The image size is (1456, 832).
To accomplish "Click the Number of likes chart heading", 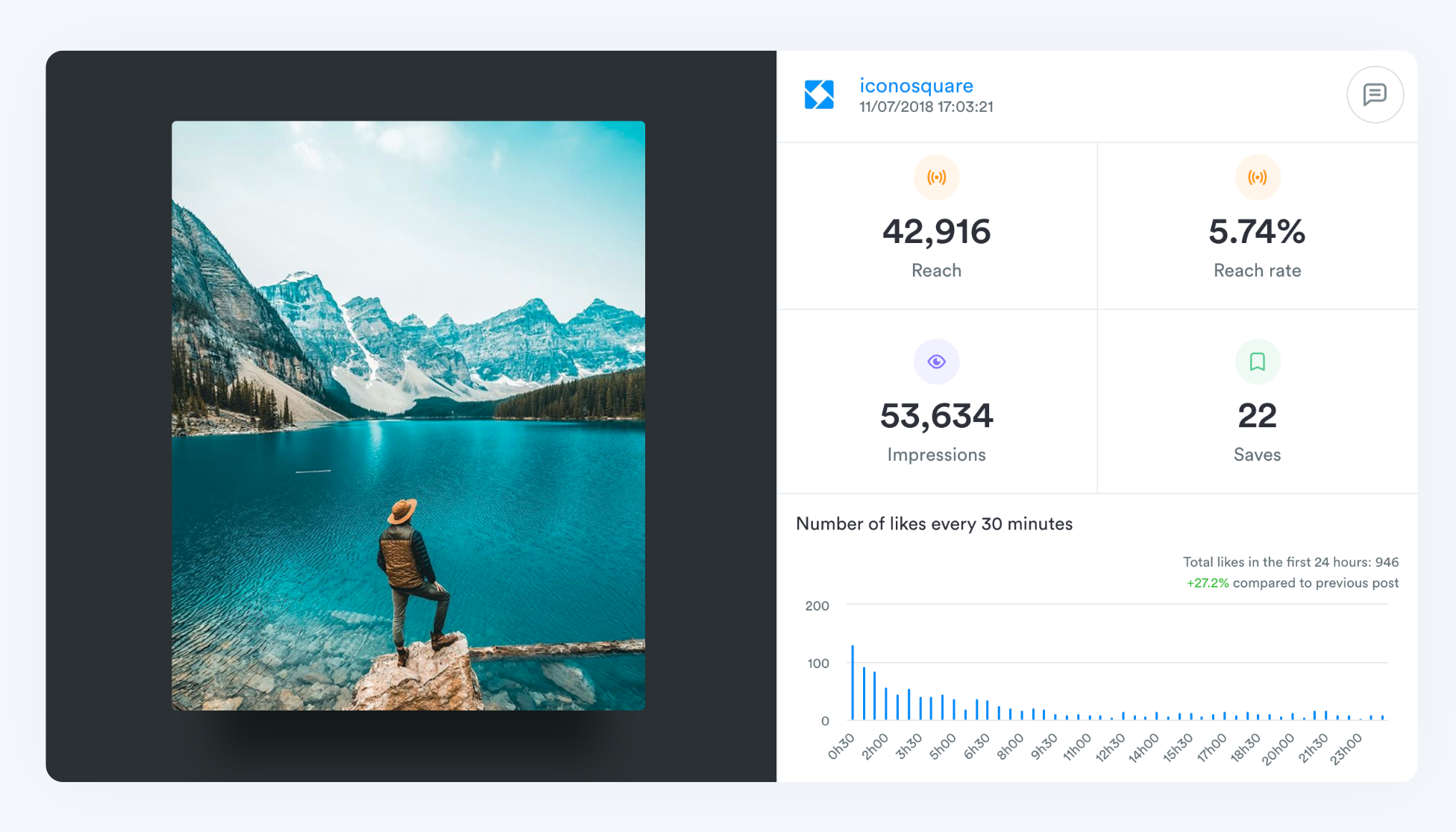I will click(934, 523).
